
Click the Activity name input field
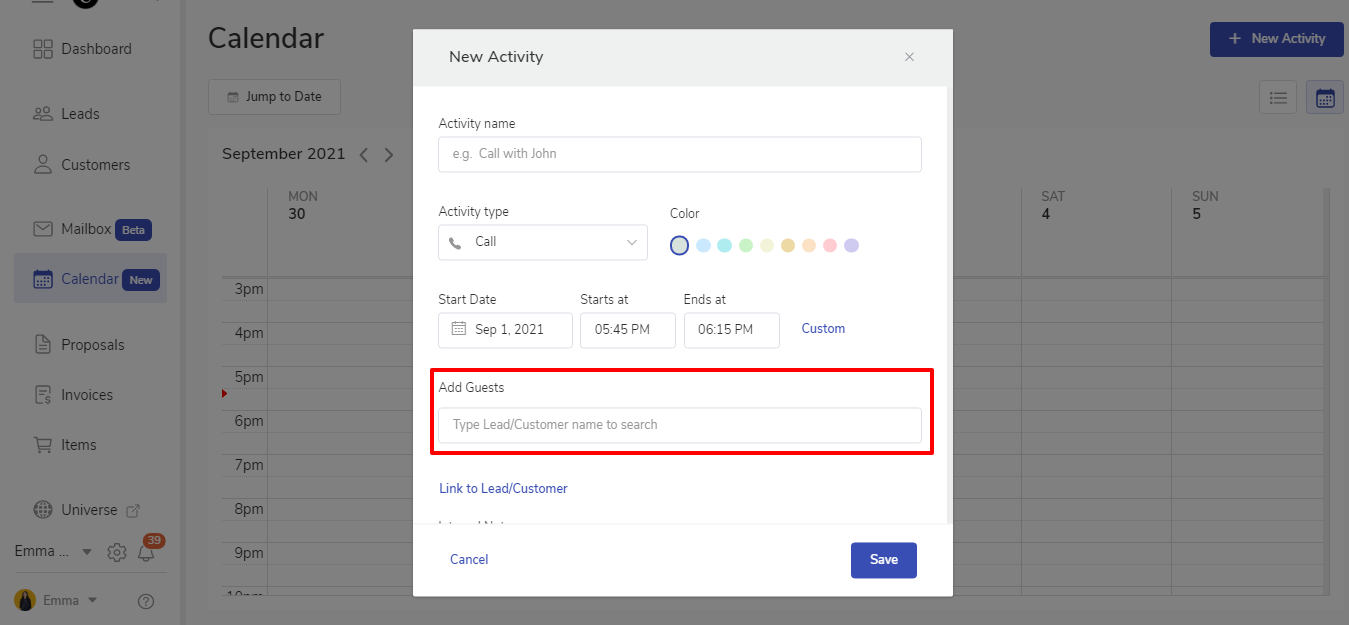click(679, 154)
